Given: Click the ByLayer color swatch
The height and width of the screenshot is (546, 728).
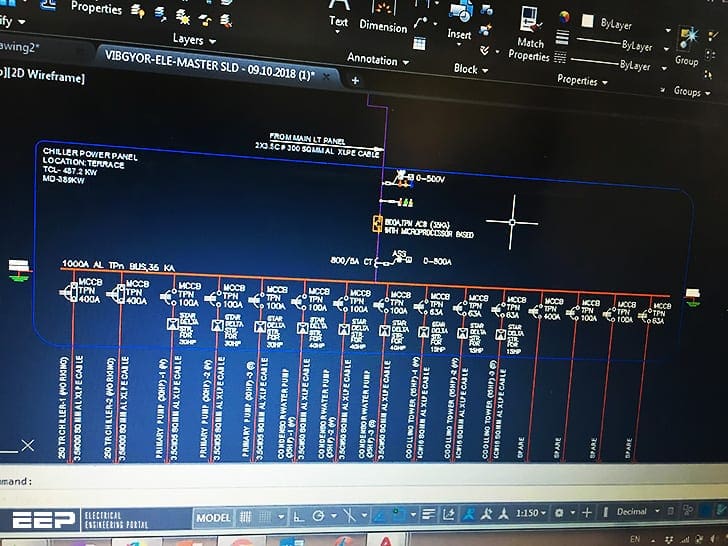Looking at the screenshot, I should 588,21.
